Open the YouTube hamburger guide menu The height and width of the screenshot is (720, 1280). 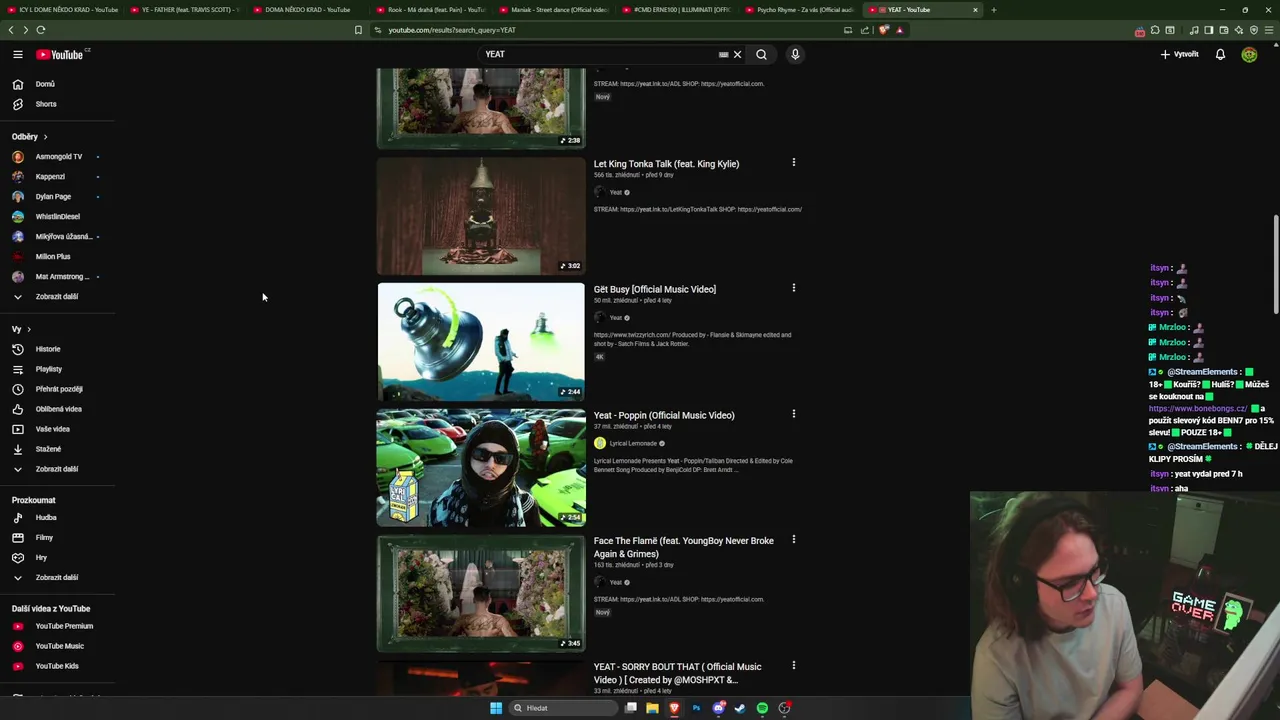[17, 54]
